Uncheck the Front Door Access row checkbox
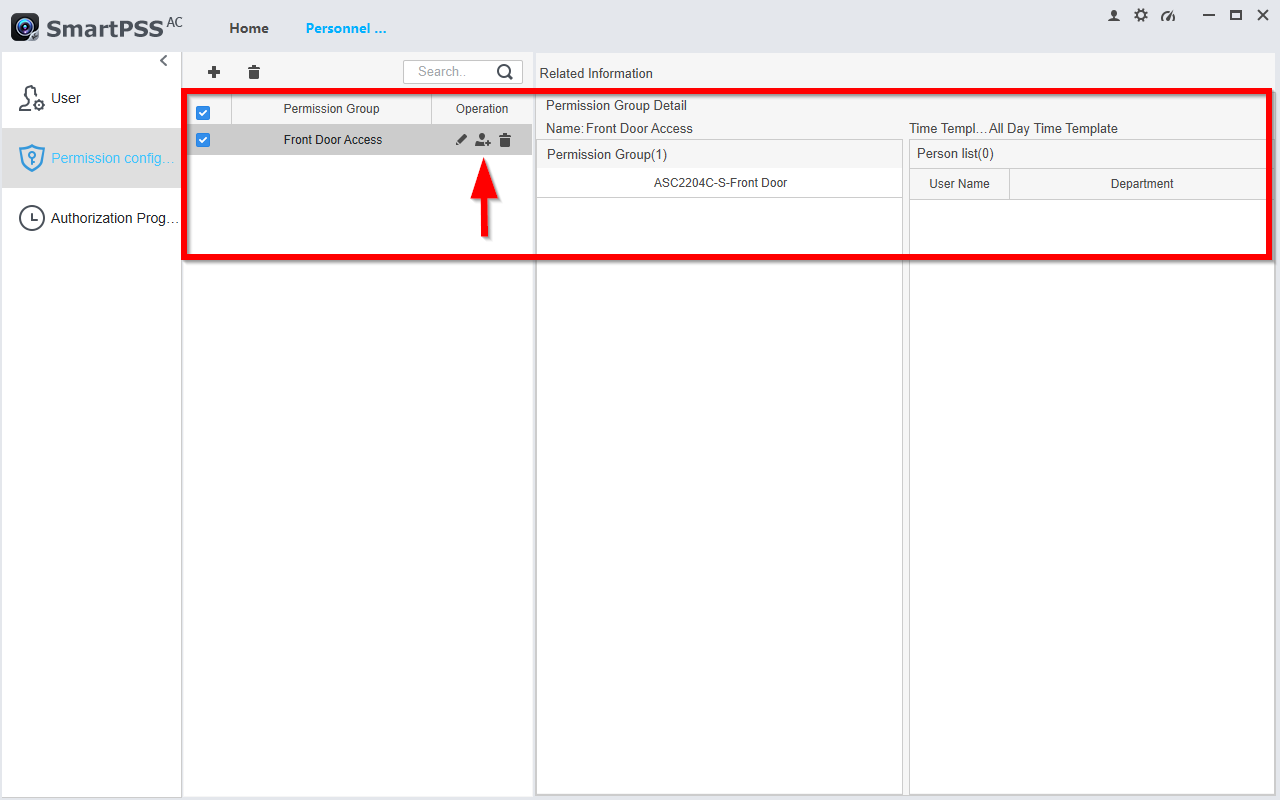Viewport: 1280px width, 800px height. click(203, 140)
